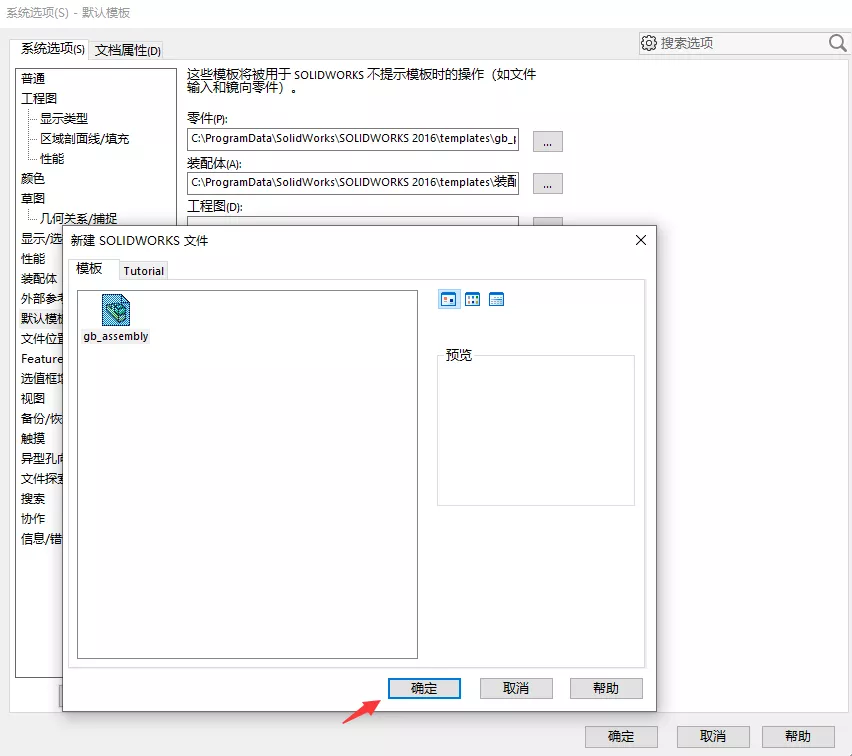The width and height of the screenshot is (852, 756).
Task: Select 文件位置 in options tree
Action: point(42,339)
